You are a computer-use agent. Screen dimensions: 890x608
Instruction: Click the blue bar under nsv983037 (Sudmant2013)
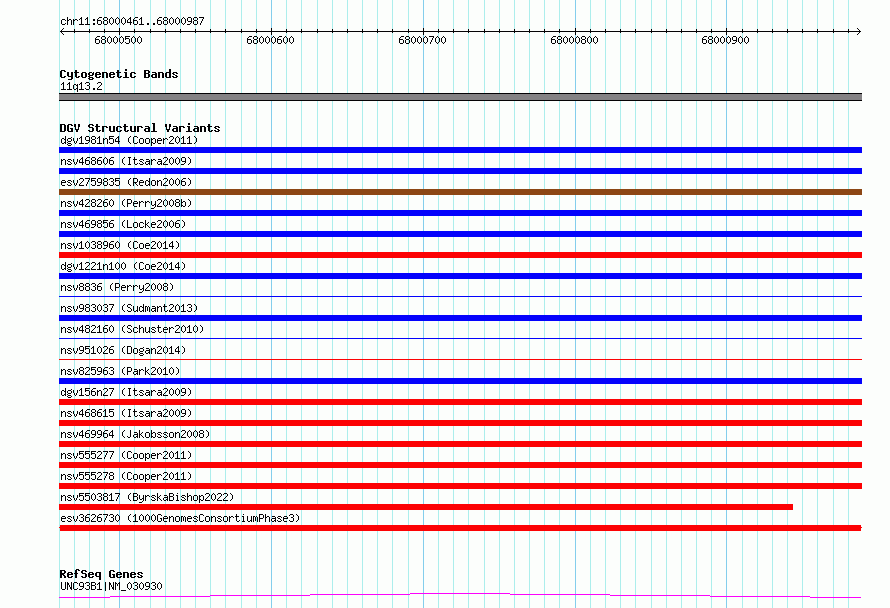coord(460,318)
